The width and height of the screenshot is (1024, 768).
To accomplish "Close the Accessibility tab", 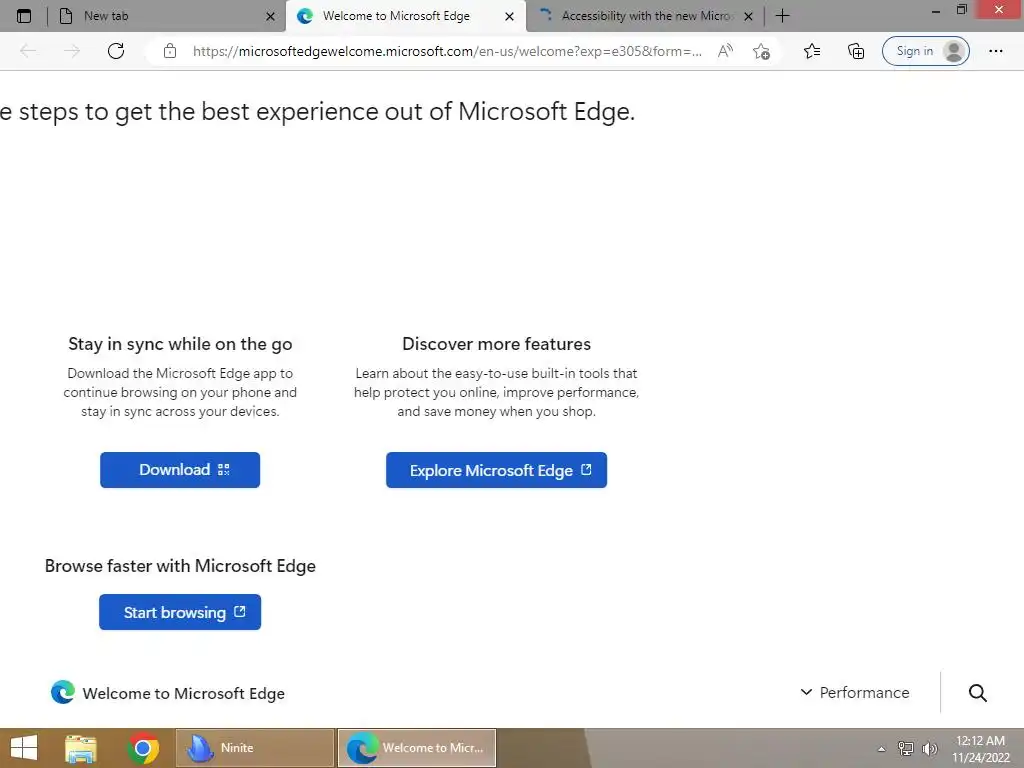I will 748,16.
